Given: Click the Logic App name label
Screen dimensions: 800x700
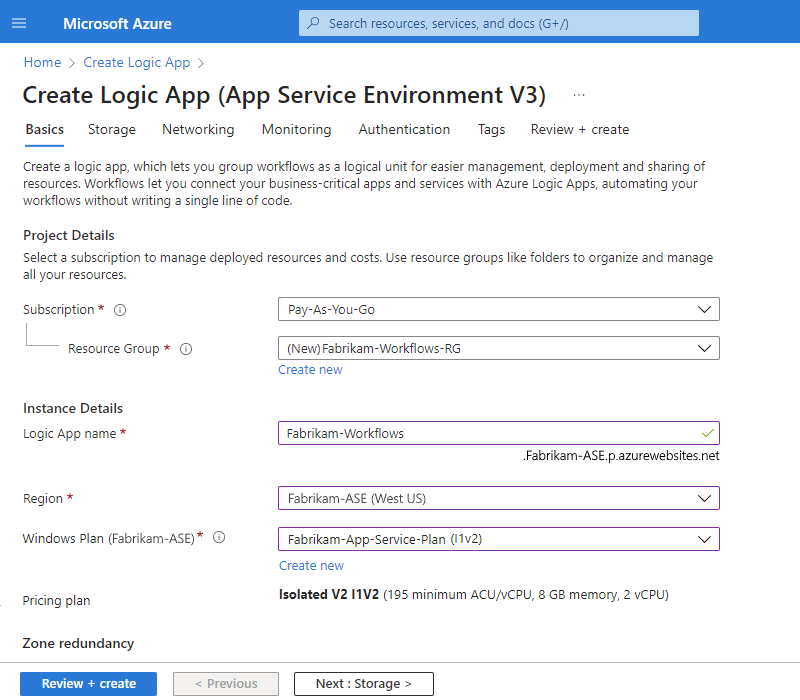Looking at the screenshot, I should click(69, 434).
